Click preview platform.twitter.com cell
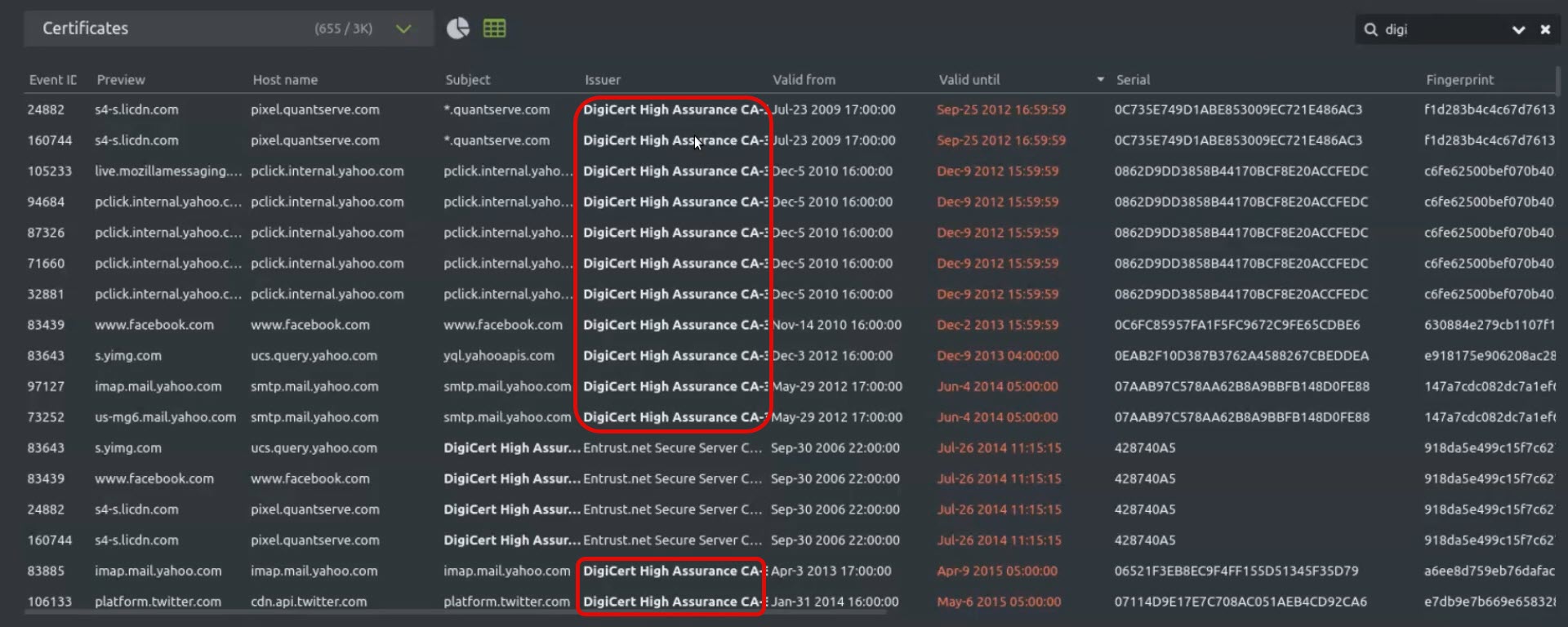 click(x=158, y=602)
